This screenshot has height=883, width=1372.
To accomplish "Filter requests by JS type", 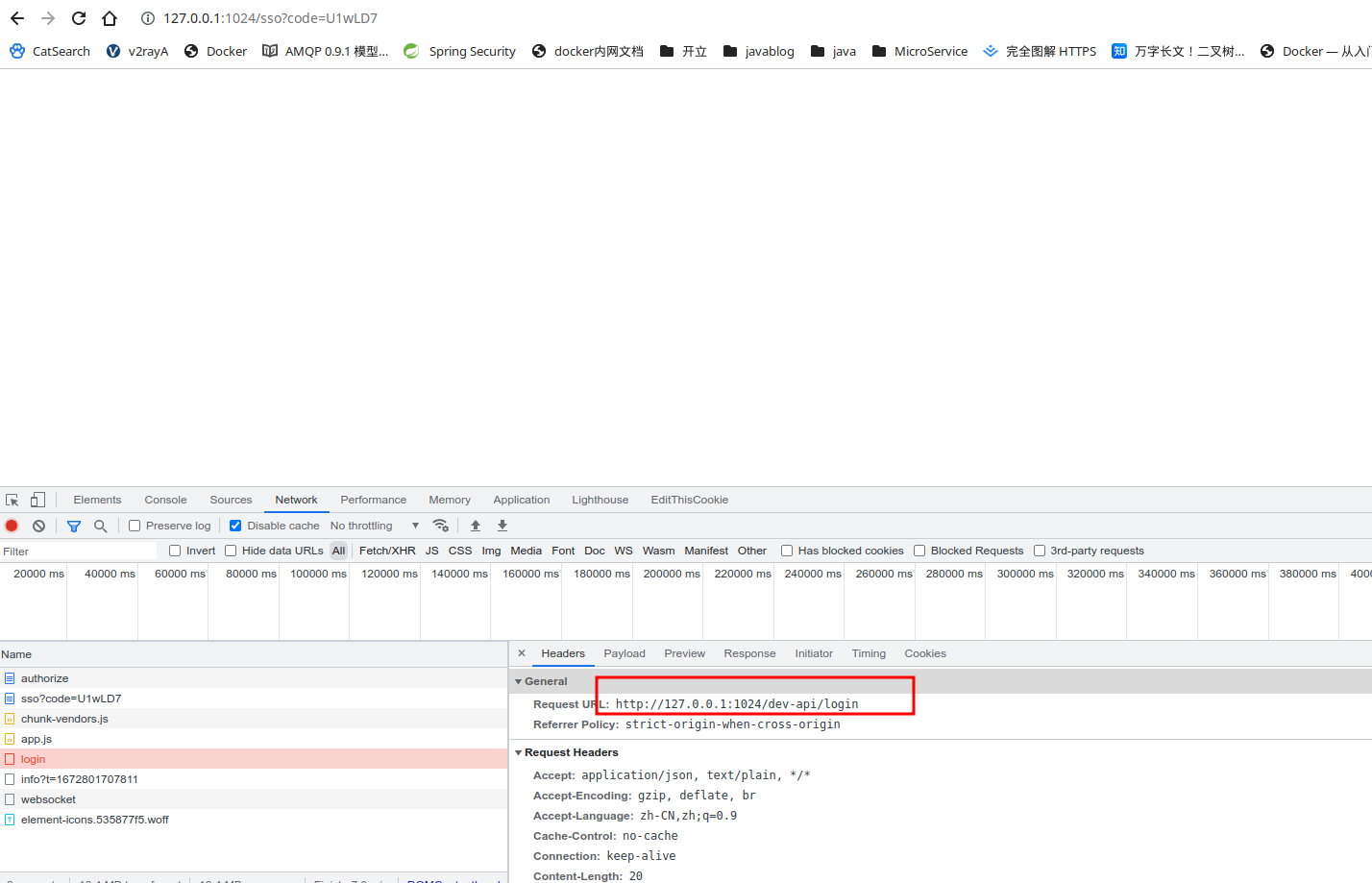I will [432, 551].
